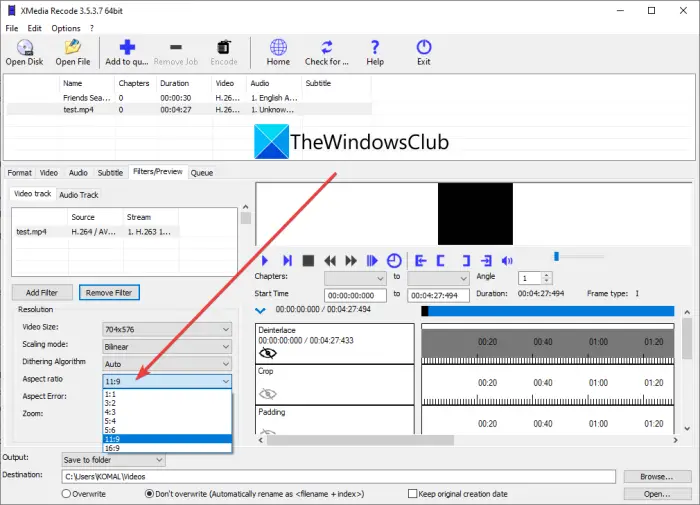
Task: Open the Video Size dropdown
Action: coord(167,330)
